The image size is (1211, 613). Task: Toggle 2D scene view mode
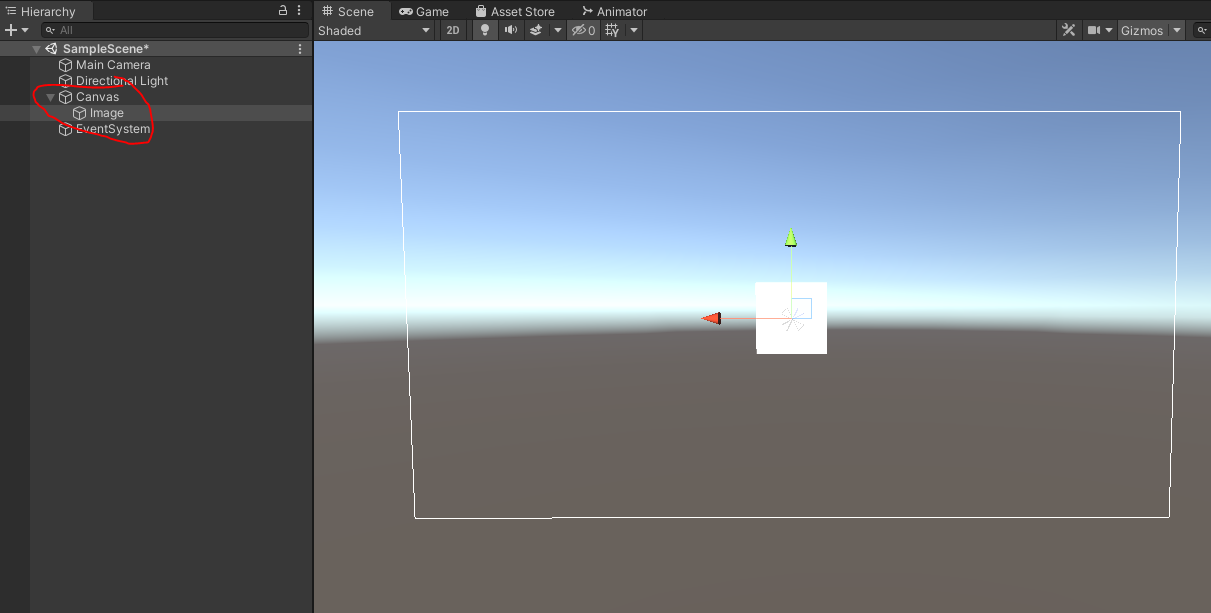click(x=453, y=31)
